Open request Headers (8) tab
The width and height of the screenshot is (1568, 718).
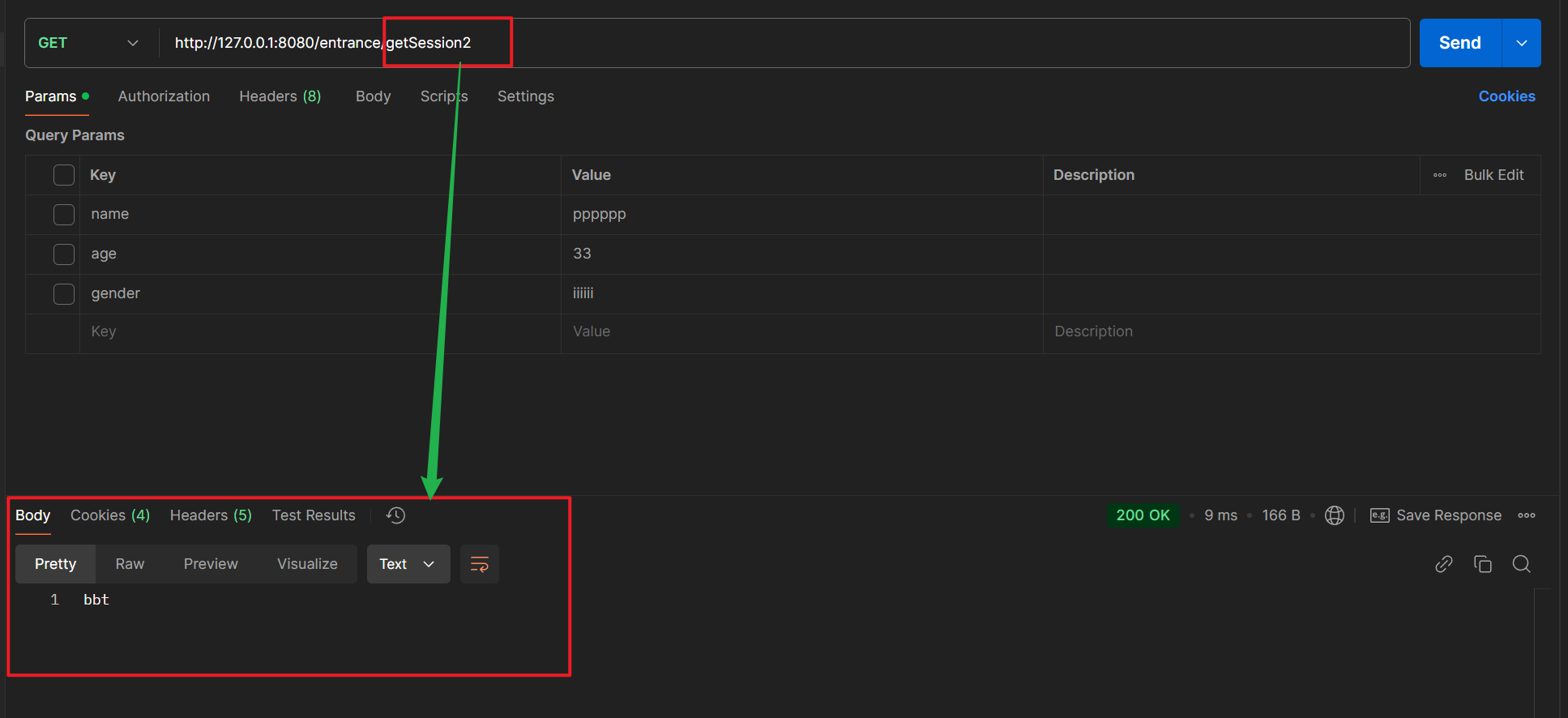coord(280,96)
